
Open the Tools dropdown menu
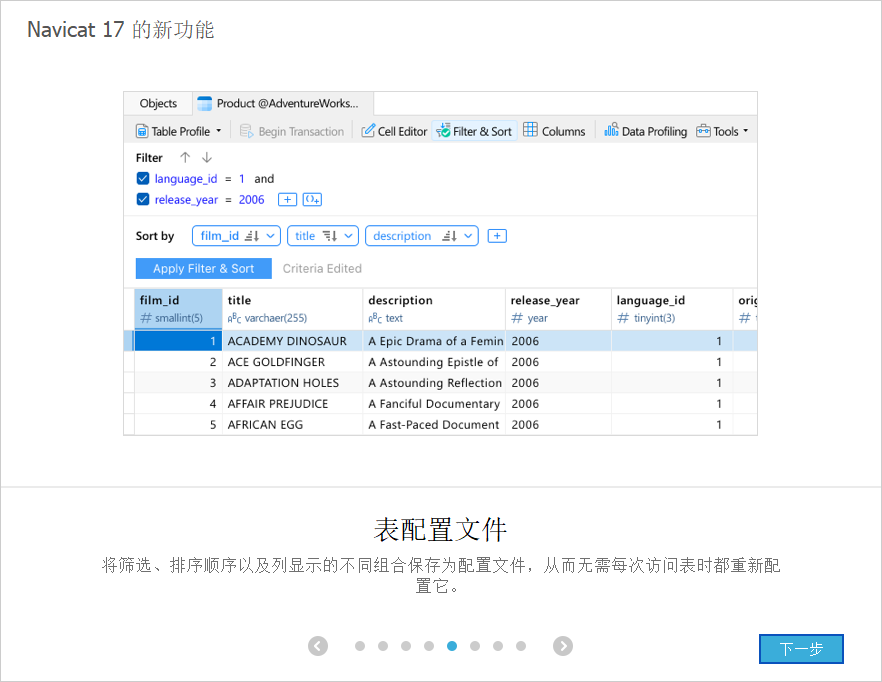(x=746, y=131)
